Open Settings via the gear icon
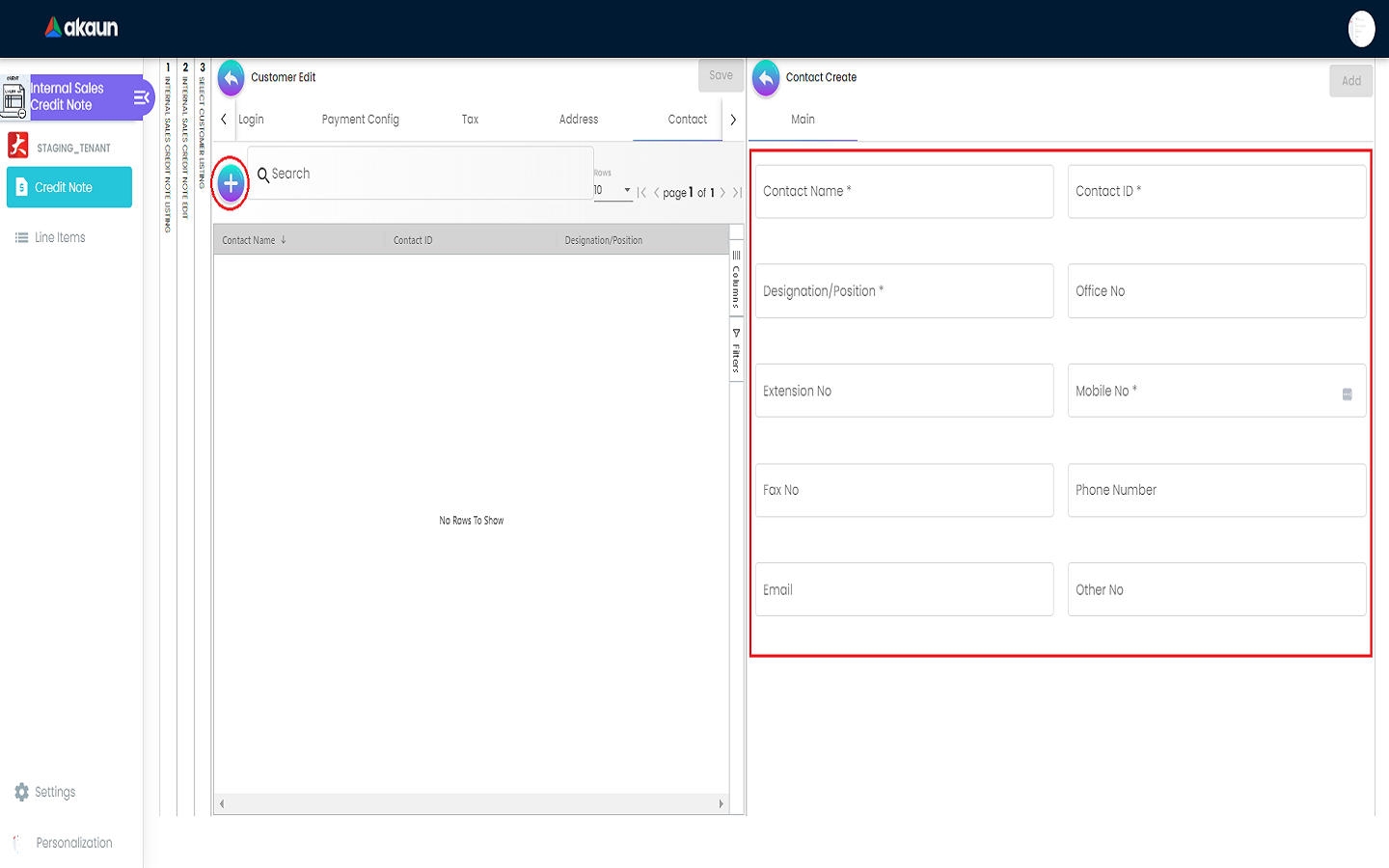The image size is (1389, 868). point(21,792)
